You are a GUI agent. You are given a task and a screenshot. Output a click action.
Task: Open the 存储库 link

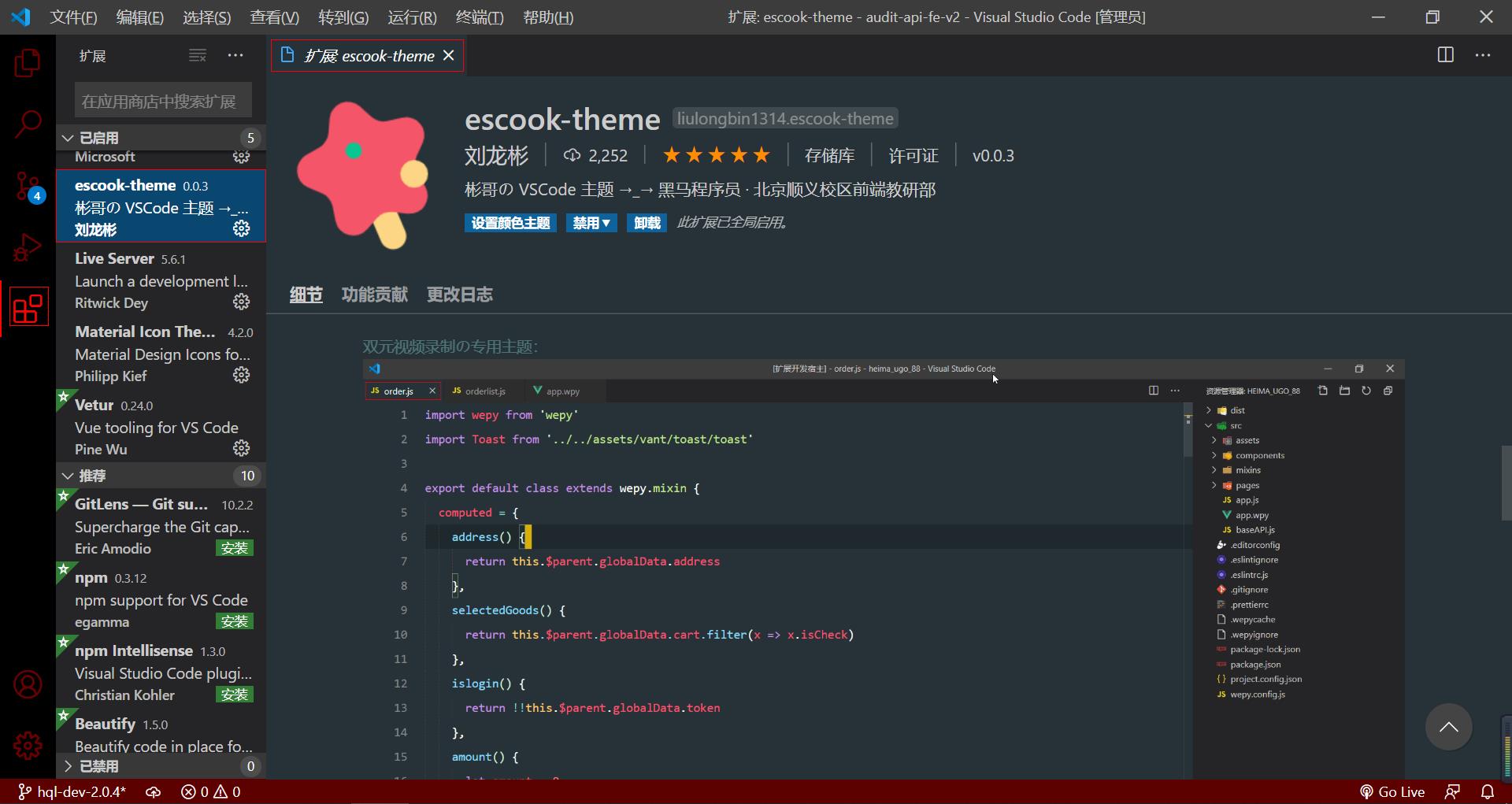[x=830, y=155]
